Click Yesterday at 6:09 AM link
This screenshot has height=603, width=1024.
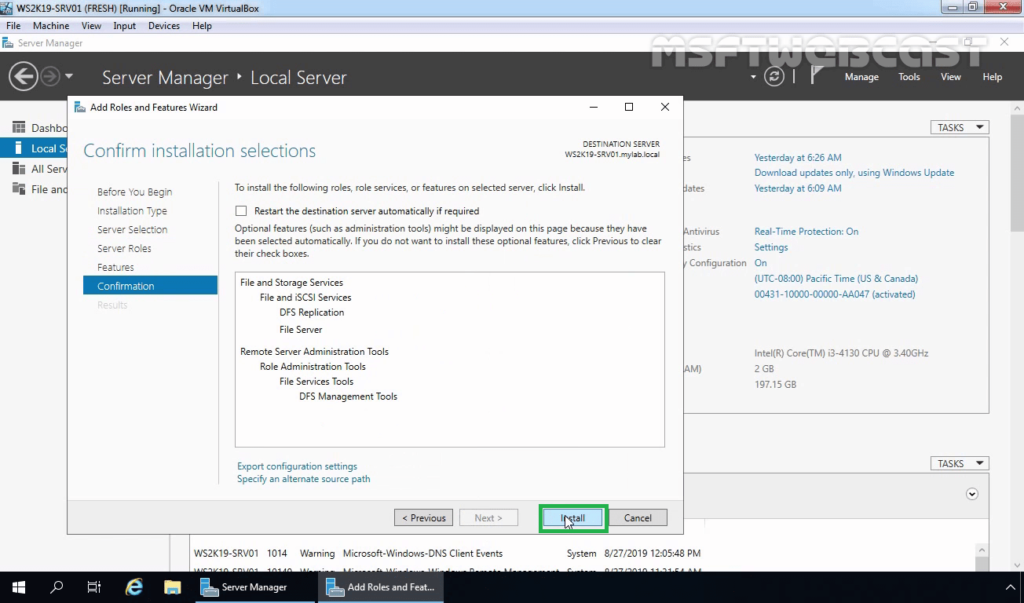coord(797,188)
